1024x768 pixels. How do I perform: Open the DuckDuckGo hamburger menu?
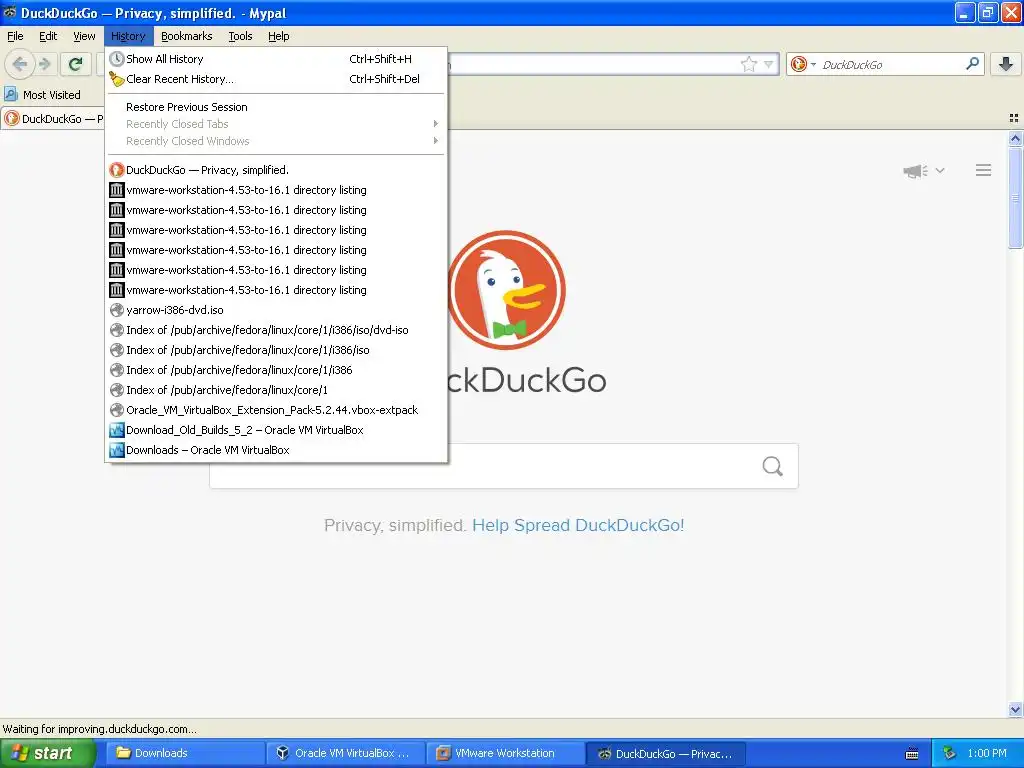pyautogui.click(x=984, y=170)
